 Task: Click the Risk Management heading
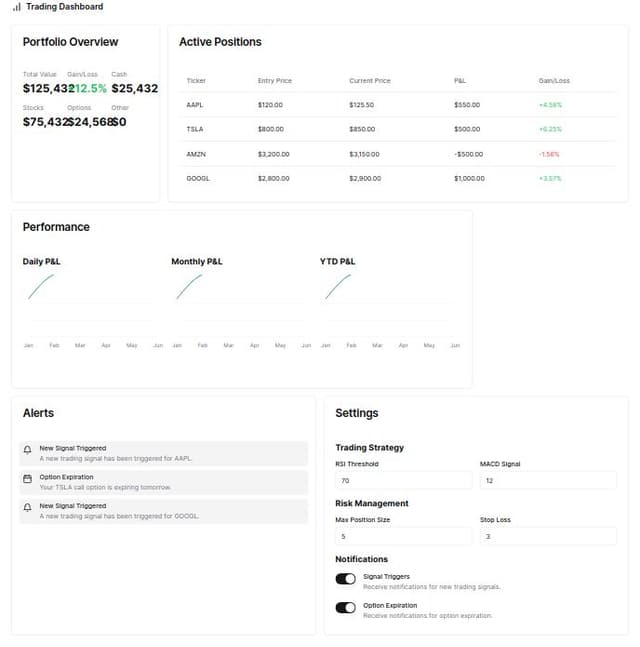[372, 503]
